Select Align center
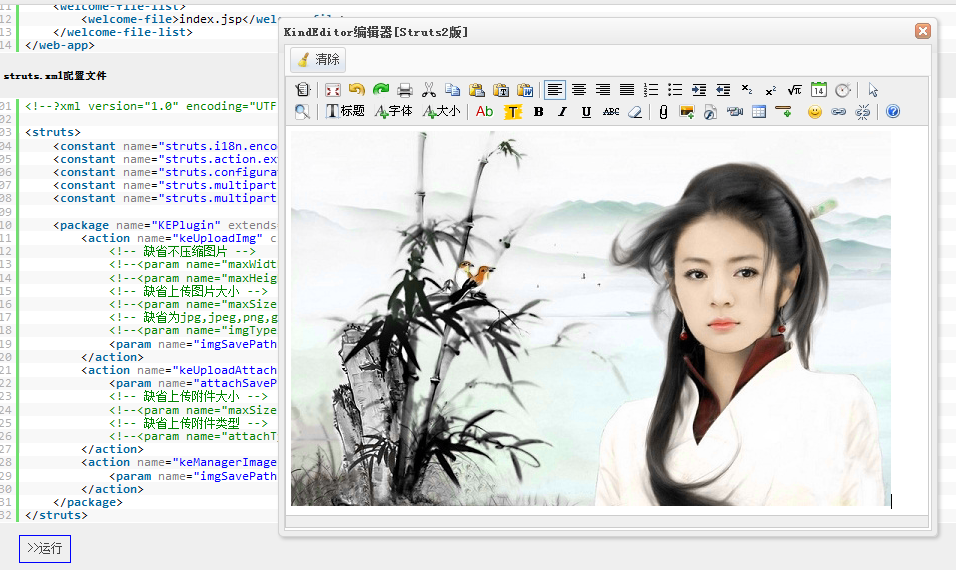 coord(579,90)
